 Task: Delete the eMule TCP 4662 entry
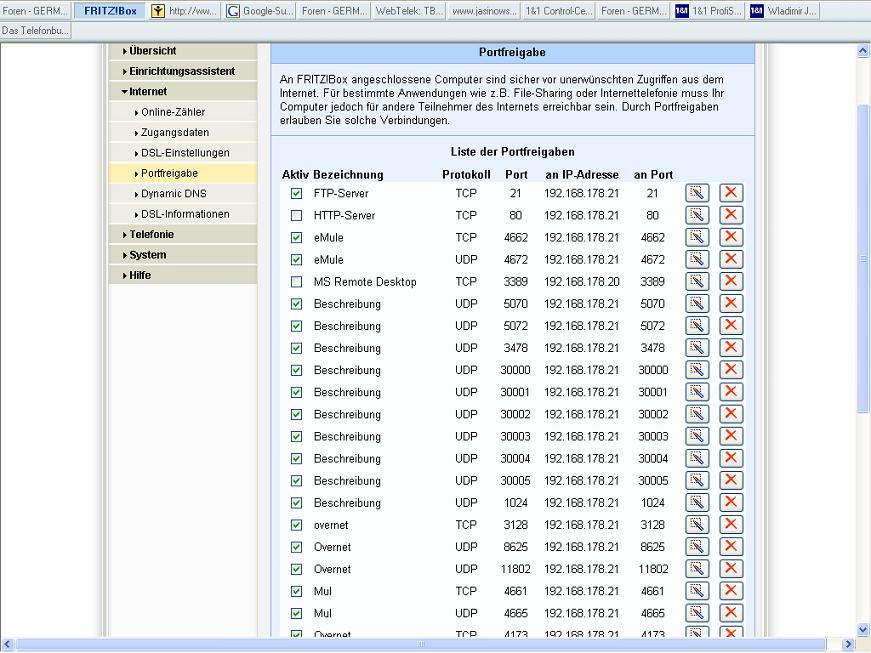731,238
